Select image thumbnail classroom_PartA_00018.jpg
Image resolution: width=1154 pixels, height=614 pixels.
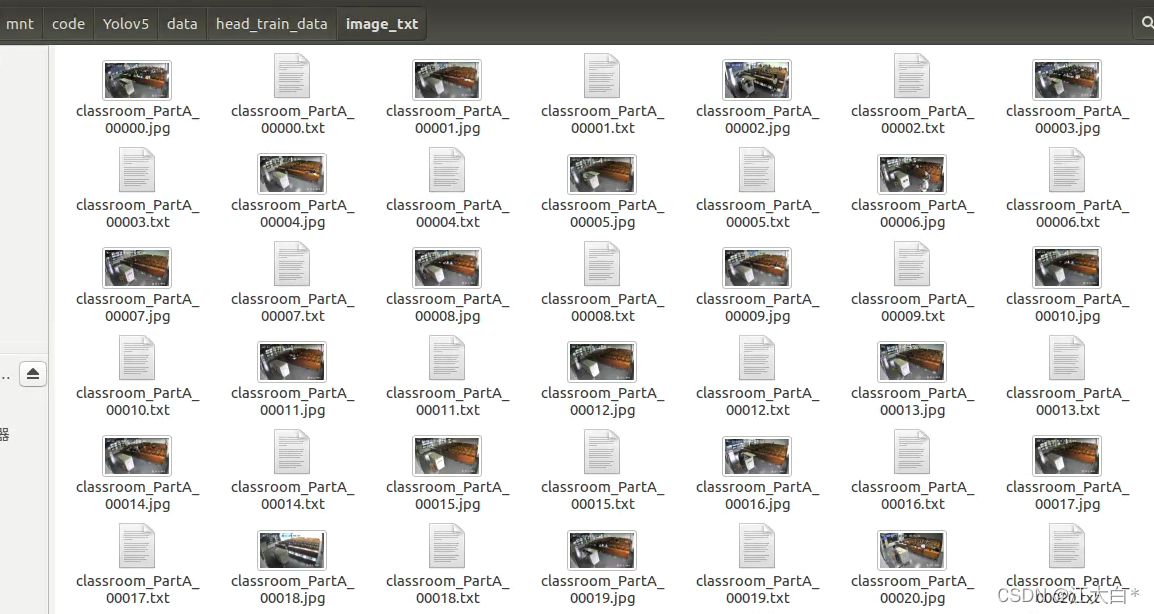(x=292, y=549)
